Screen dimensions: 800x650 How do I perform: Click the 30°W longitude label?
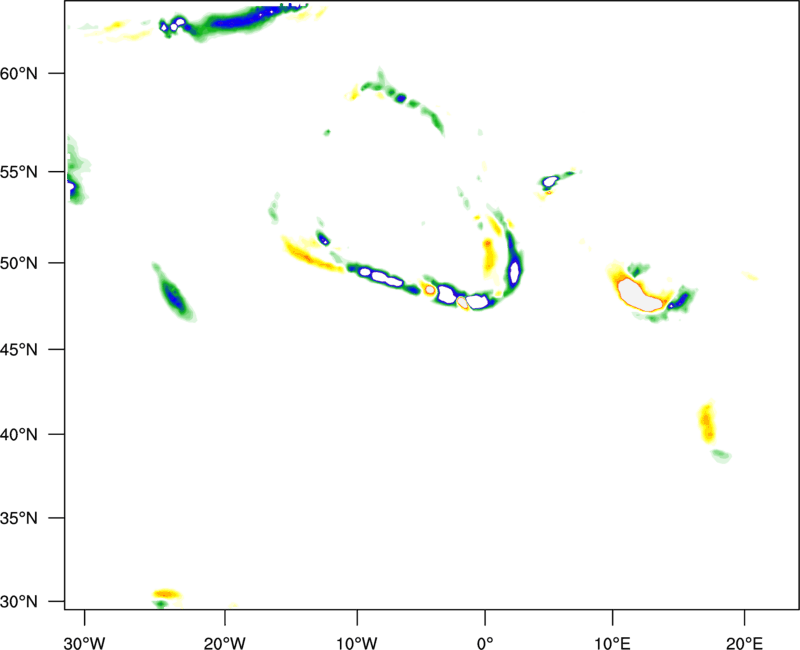[x=85, y=643]
